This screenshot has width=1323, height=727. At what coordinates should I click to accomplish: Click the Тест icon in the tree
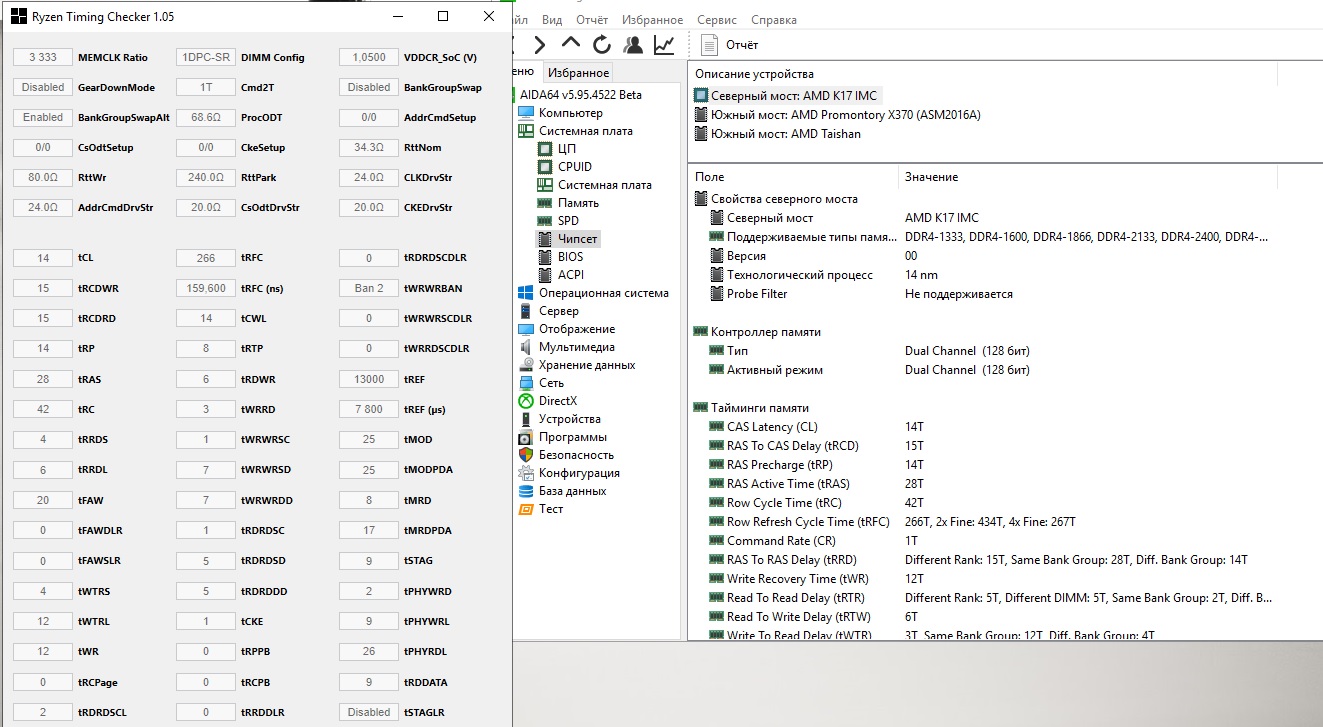coord(526,509)
